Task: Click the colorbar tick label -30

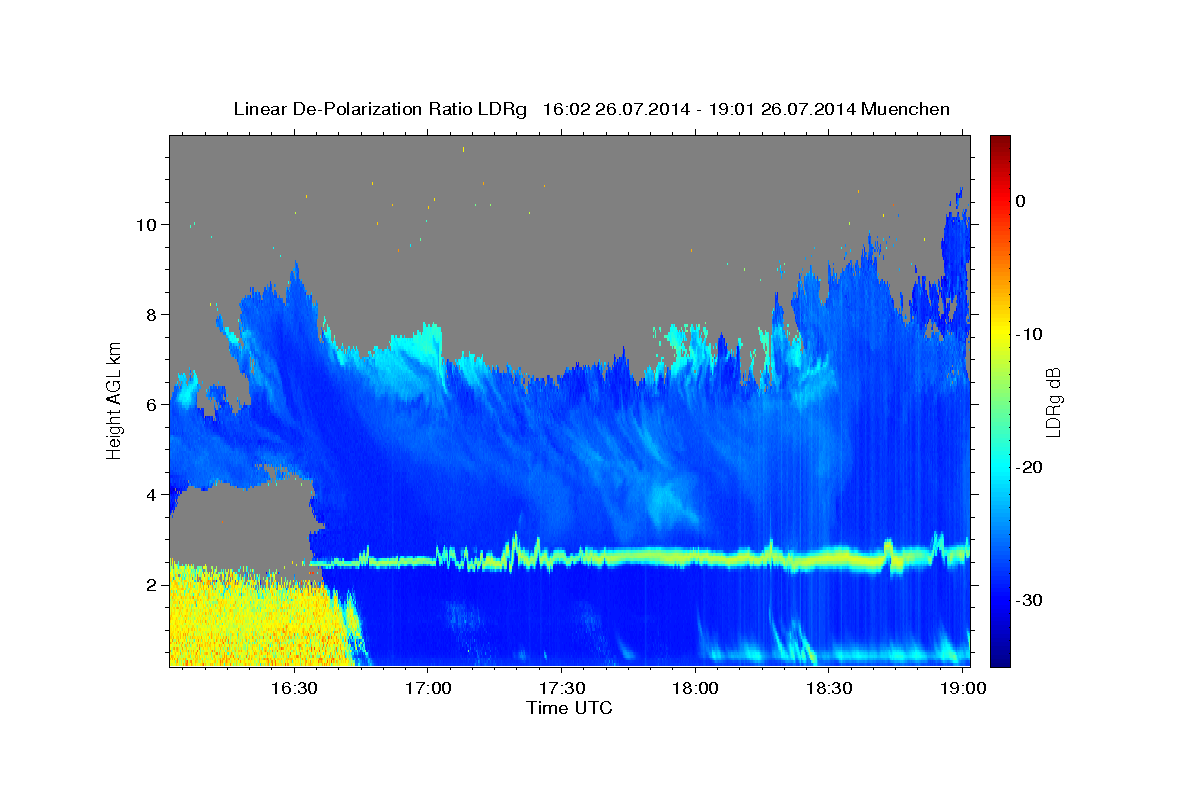Action: point(1029,600)
